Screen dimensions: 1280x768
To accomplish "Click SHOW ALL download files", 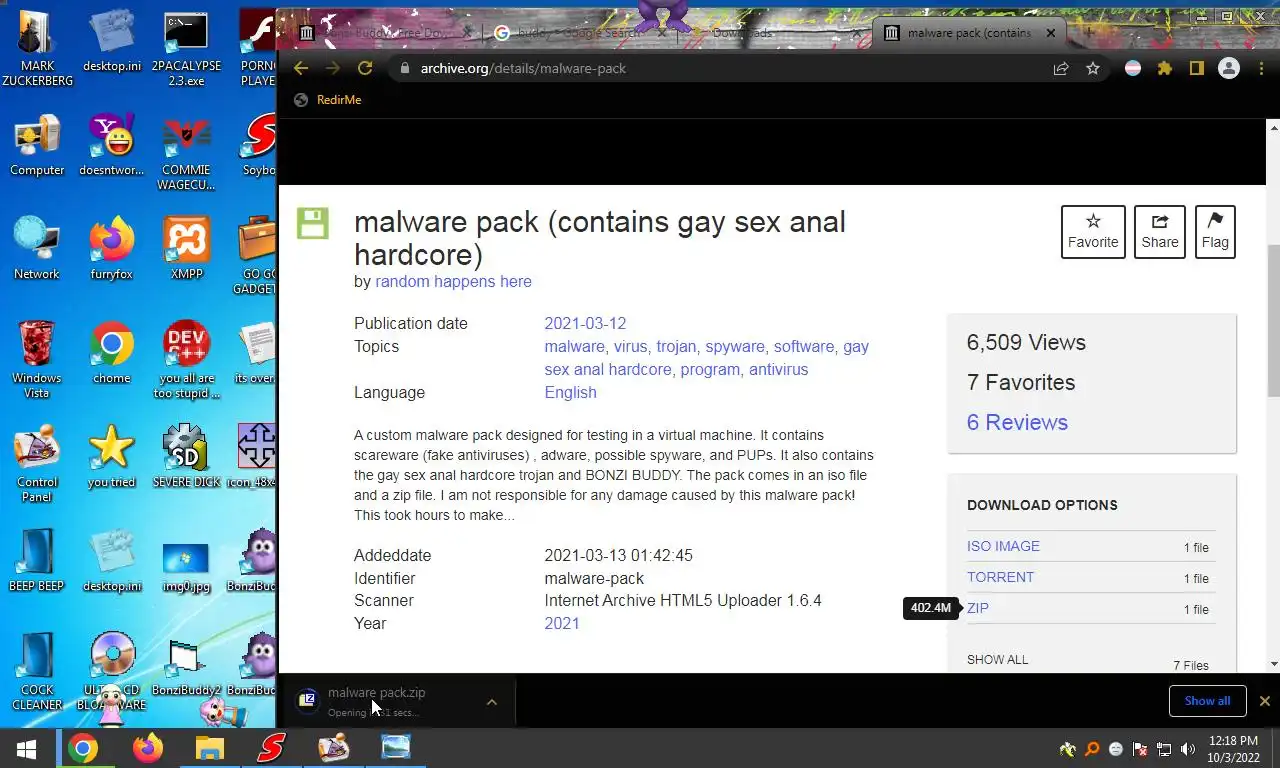I will [997, 660].
